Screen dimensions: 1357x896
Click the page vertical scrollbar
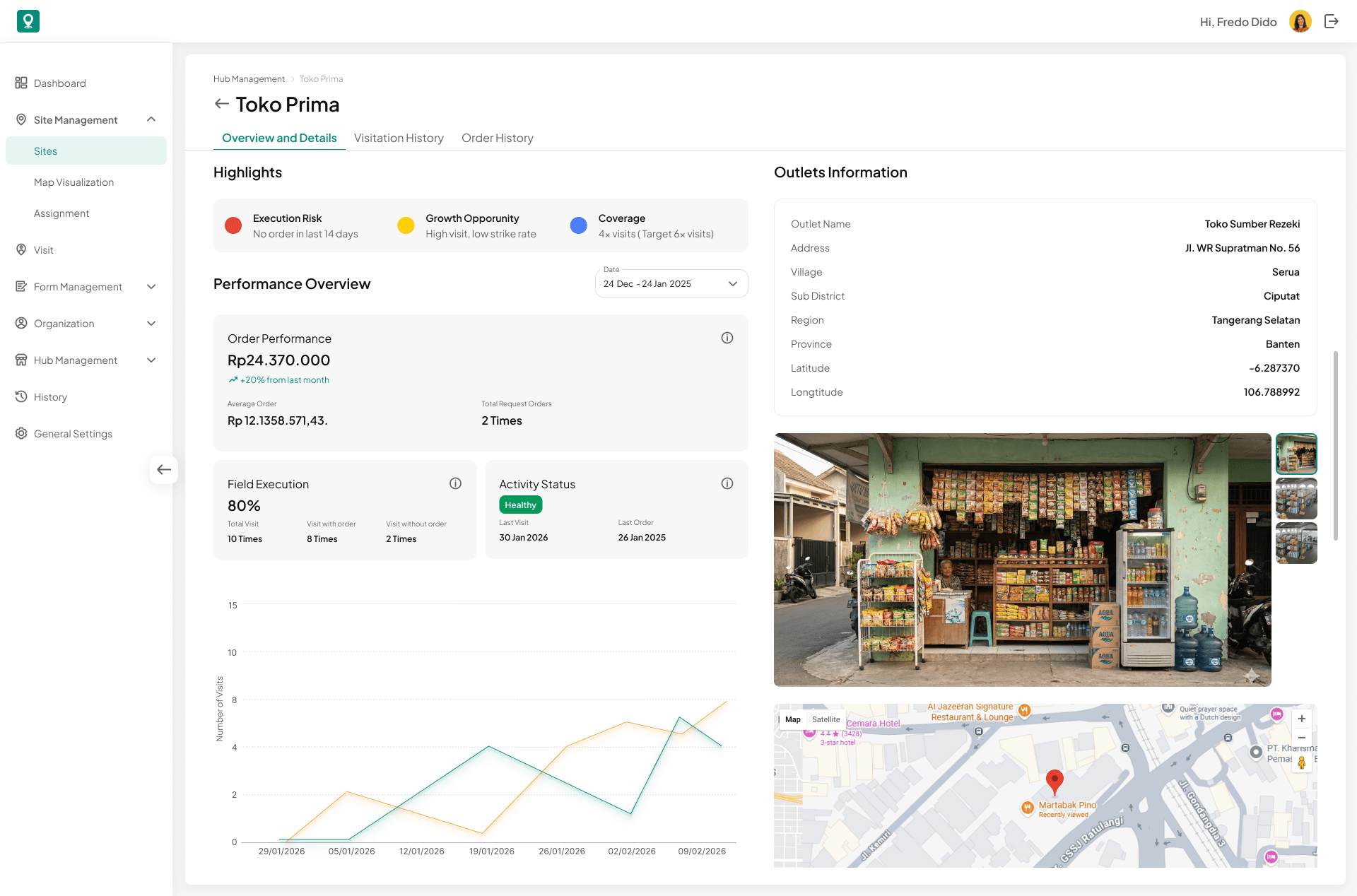1336,445
